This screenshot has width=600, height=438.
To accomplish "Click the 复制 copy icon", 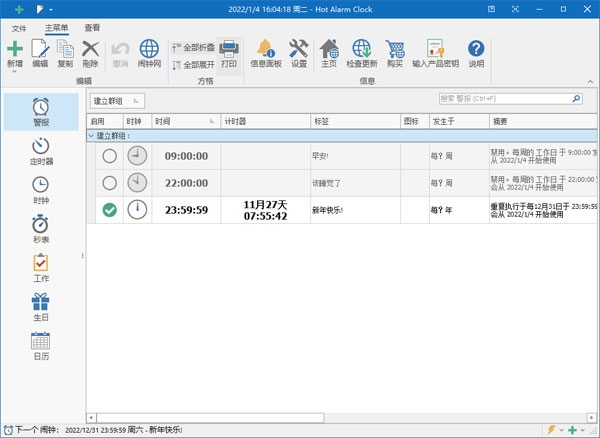I will click(x=65, y=49).
